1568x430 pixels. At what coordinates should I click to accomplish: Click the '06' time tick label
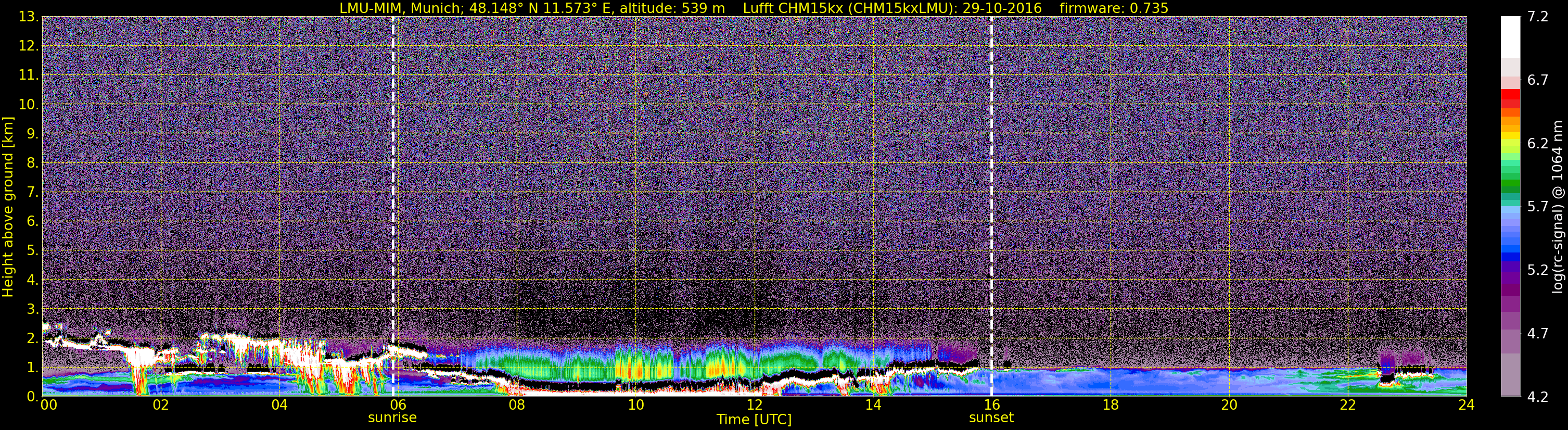point(398,405)
